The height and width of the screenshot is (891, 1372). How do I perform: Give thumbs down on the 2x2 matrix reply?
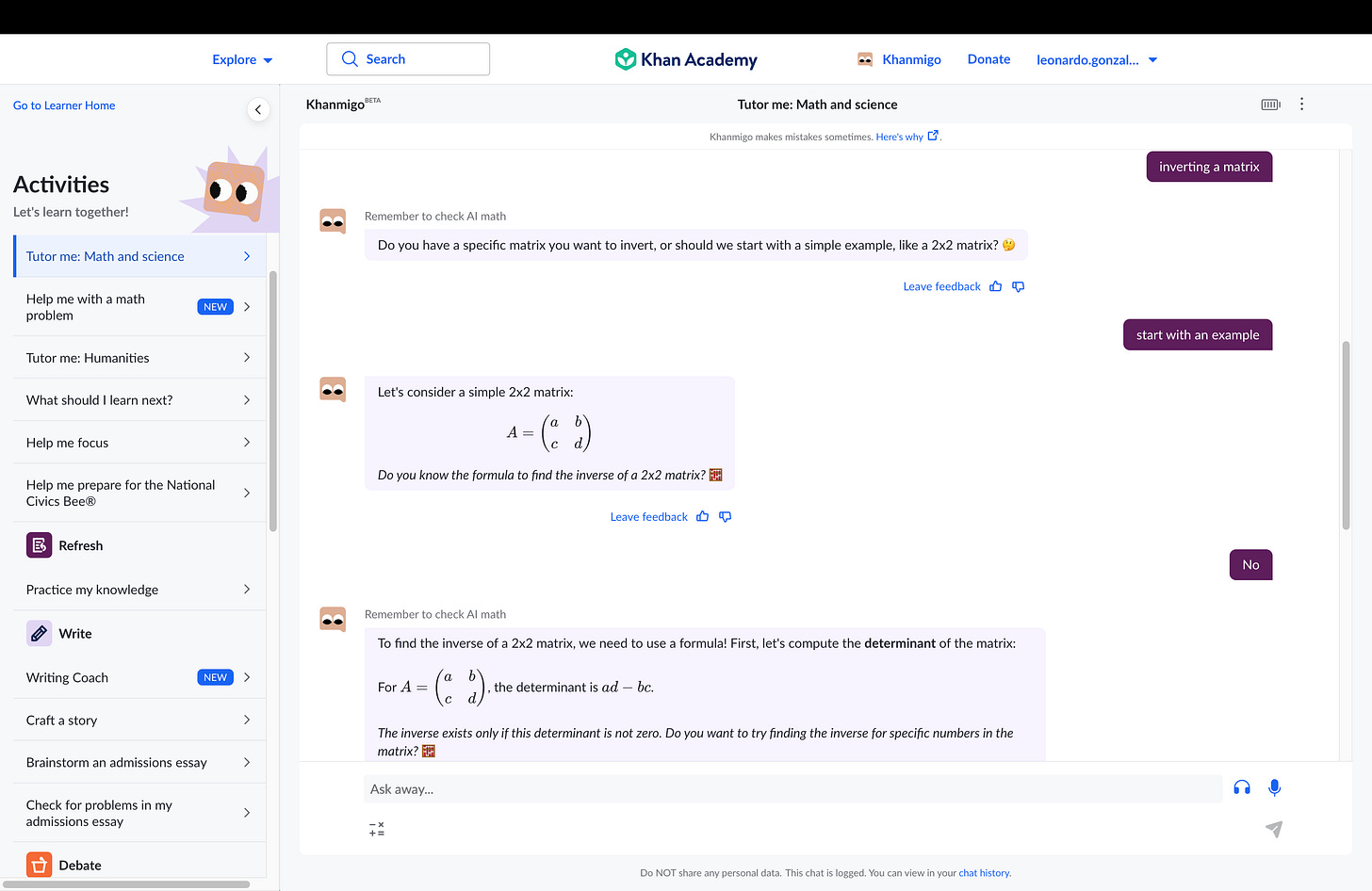click(726, 516)
